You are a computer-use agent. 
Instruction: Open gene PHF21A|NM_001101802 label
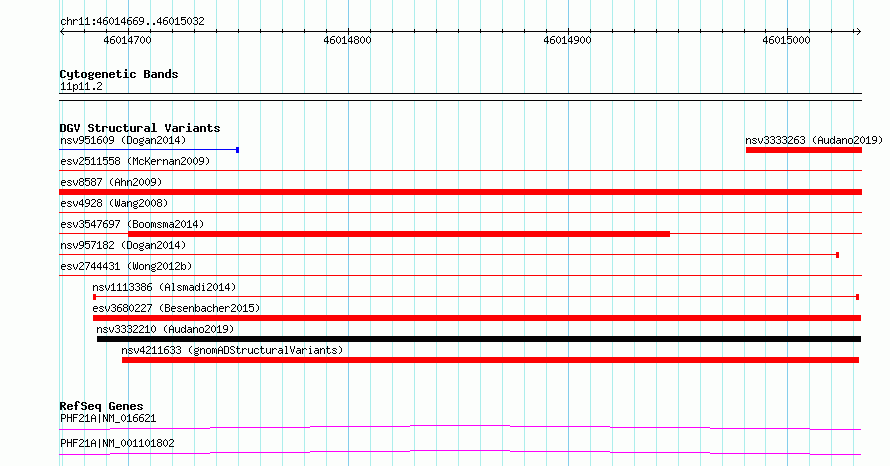[x=117, y=443]
